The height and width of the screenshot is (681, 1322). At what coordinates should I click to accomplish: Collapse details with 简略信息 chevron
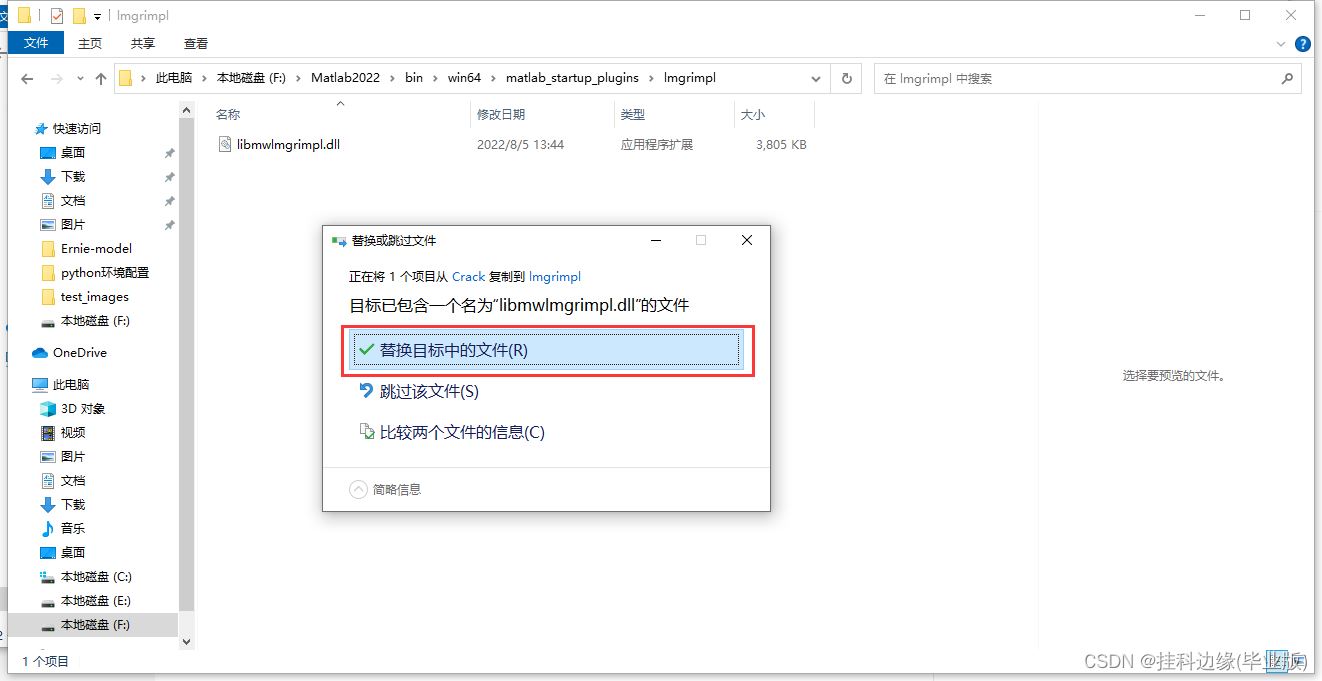tap(358, 490)
